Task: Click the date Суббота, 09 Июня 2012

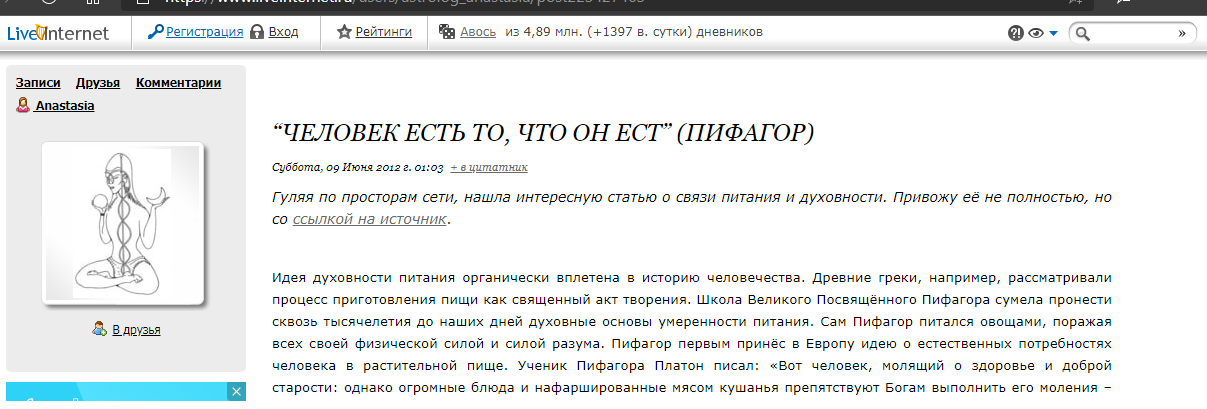Action: pos(357,167)
